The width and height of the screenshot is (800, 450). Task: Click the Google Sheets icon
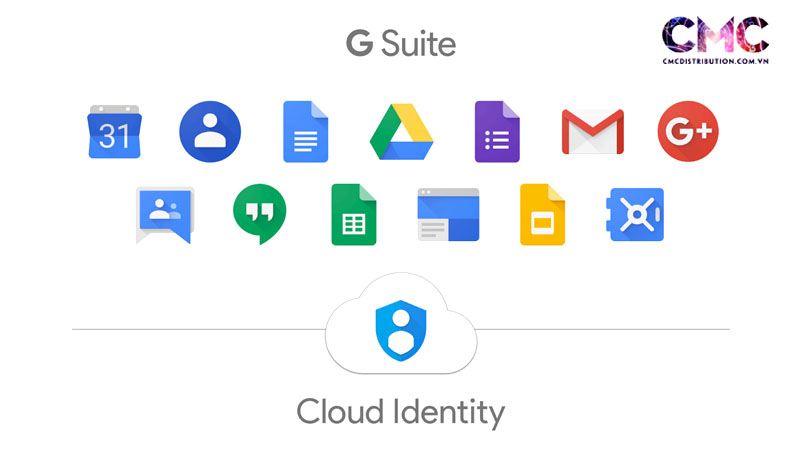pos(354,214)
